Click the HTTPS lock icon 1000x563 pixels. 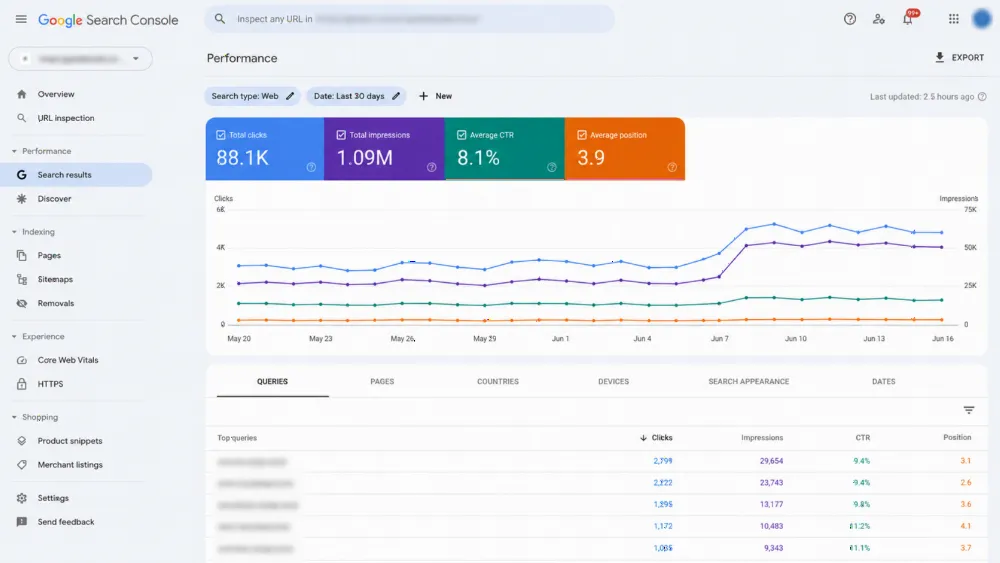coord(22,384)
